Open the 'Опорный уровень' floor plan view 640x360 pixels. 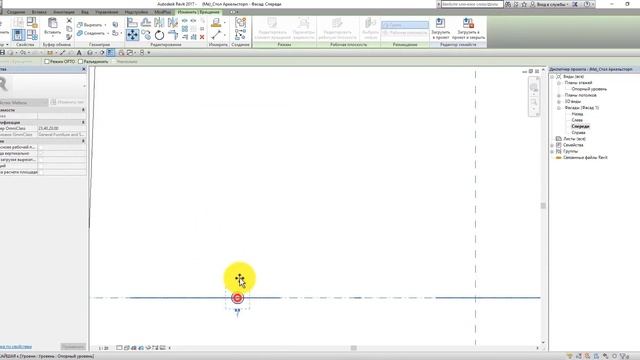(x=589, y=89)
